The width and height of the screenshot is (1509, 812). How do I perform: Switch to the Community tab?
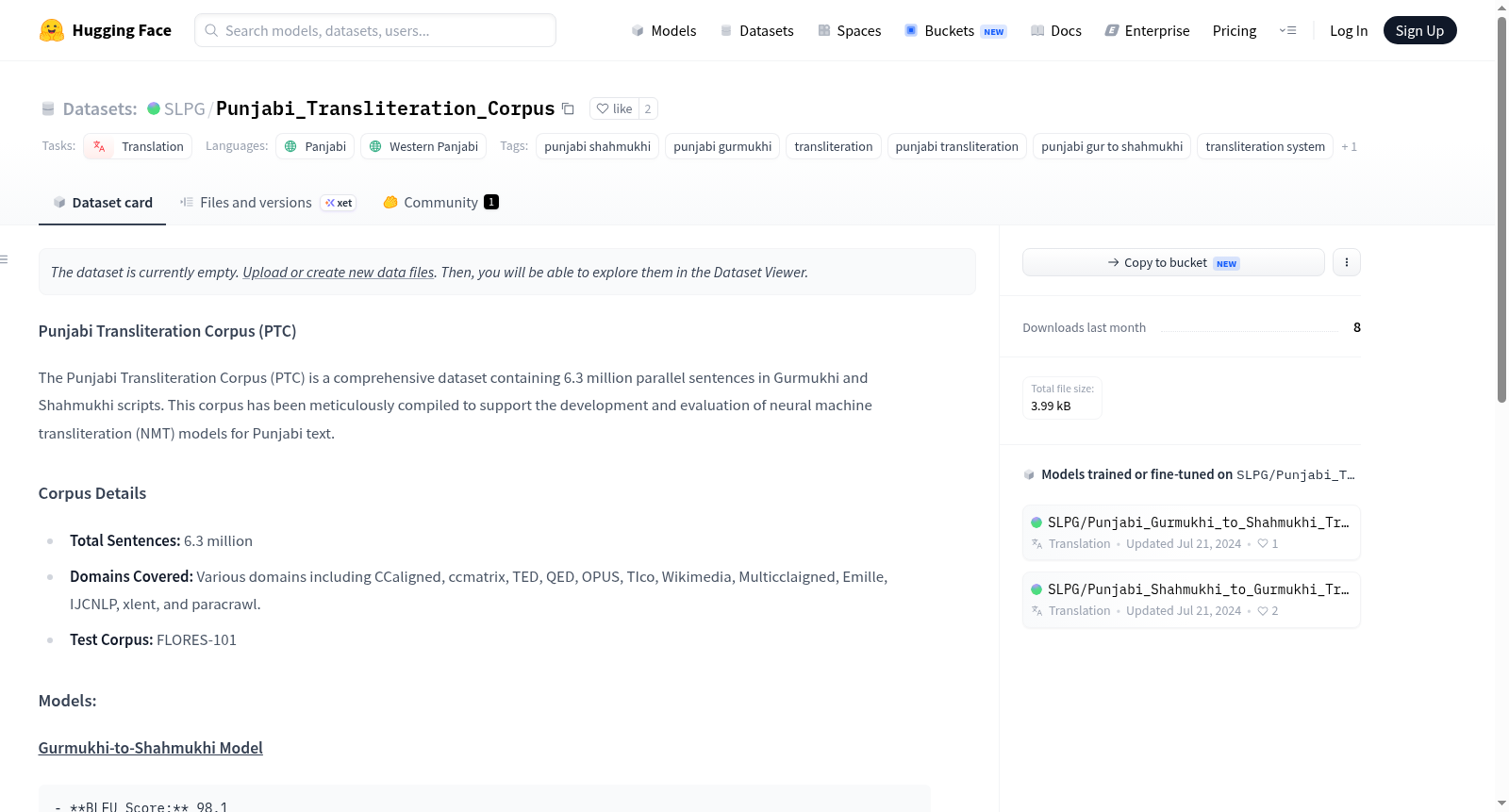coord(440,202)
